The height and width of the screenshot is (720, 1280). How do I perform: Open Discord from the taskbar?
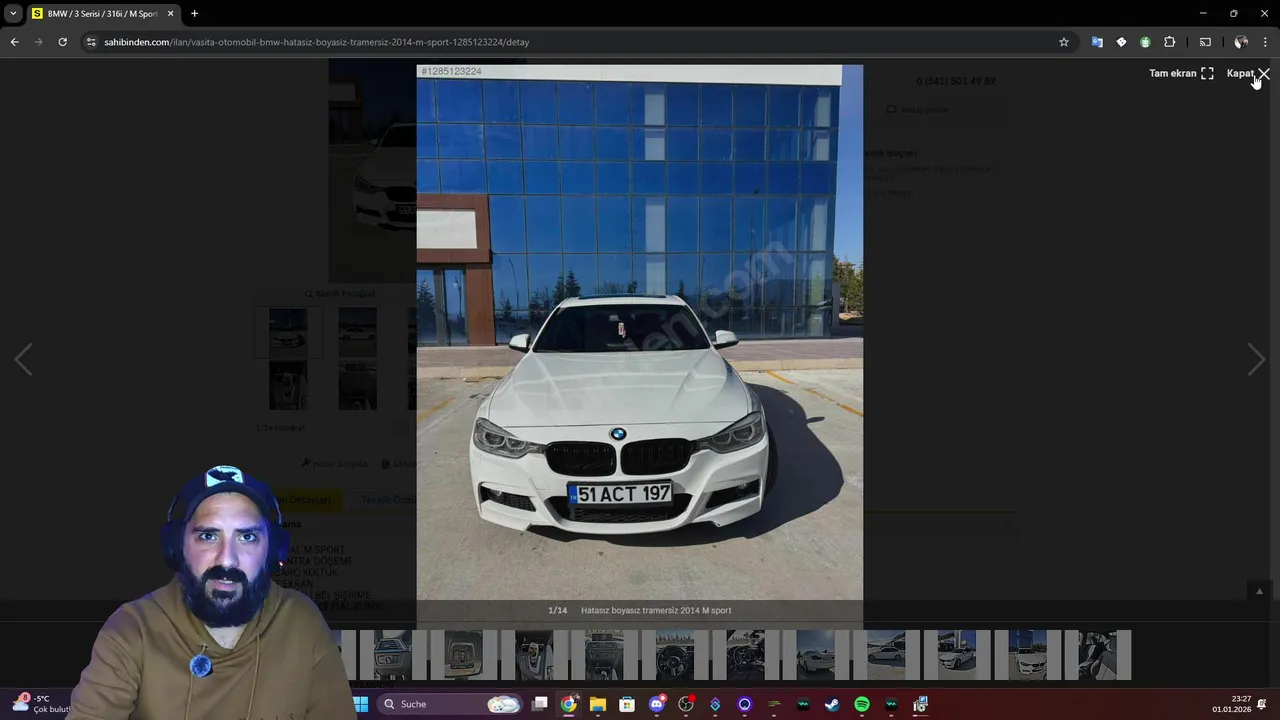[657, 704]
